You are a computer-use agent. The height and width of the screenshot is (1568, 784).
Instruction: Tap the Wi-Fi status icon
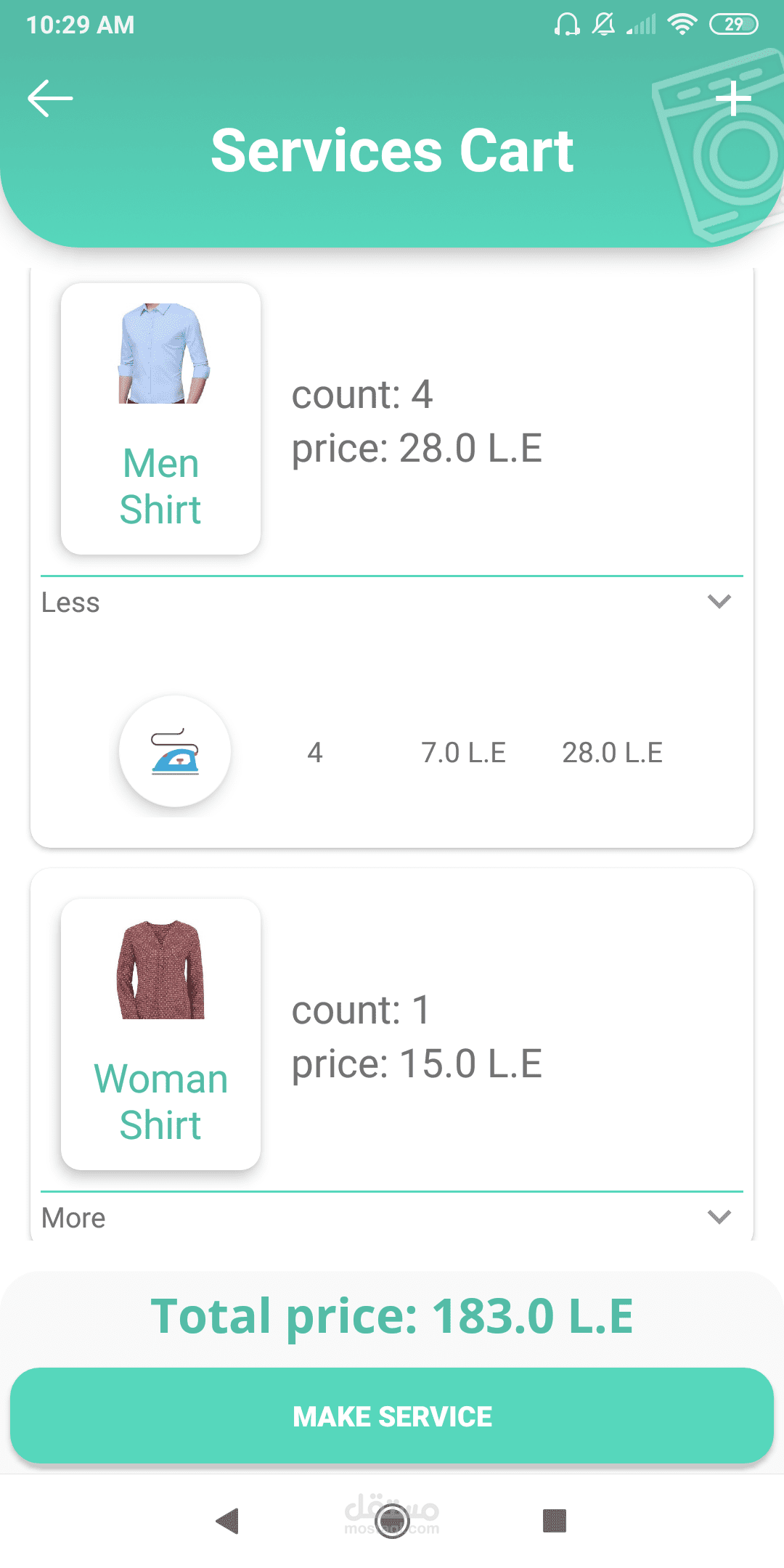pos(682,25)
